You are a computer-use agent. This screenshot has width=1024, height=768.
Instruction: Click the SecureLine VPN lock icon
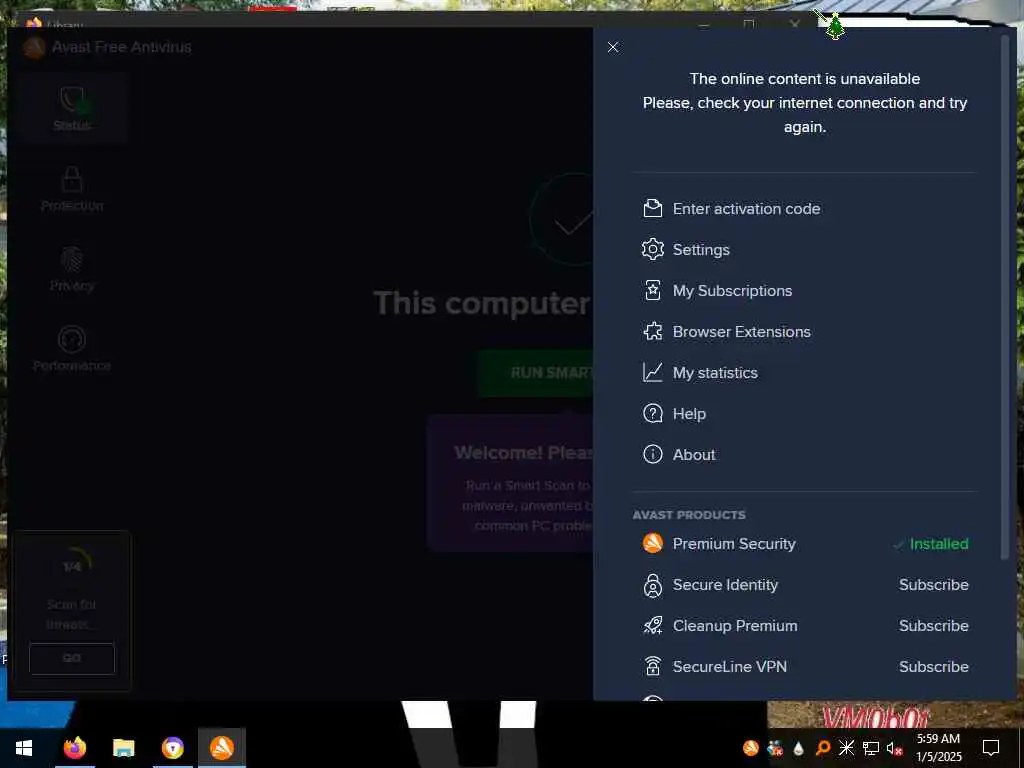coord(652,666)
